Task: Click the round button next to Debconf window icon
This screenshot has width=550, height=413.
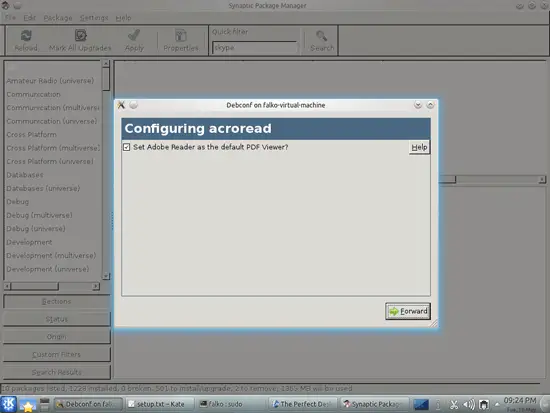Action: click(x=134, y=105)
